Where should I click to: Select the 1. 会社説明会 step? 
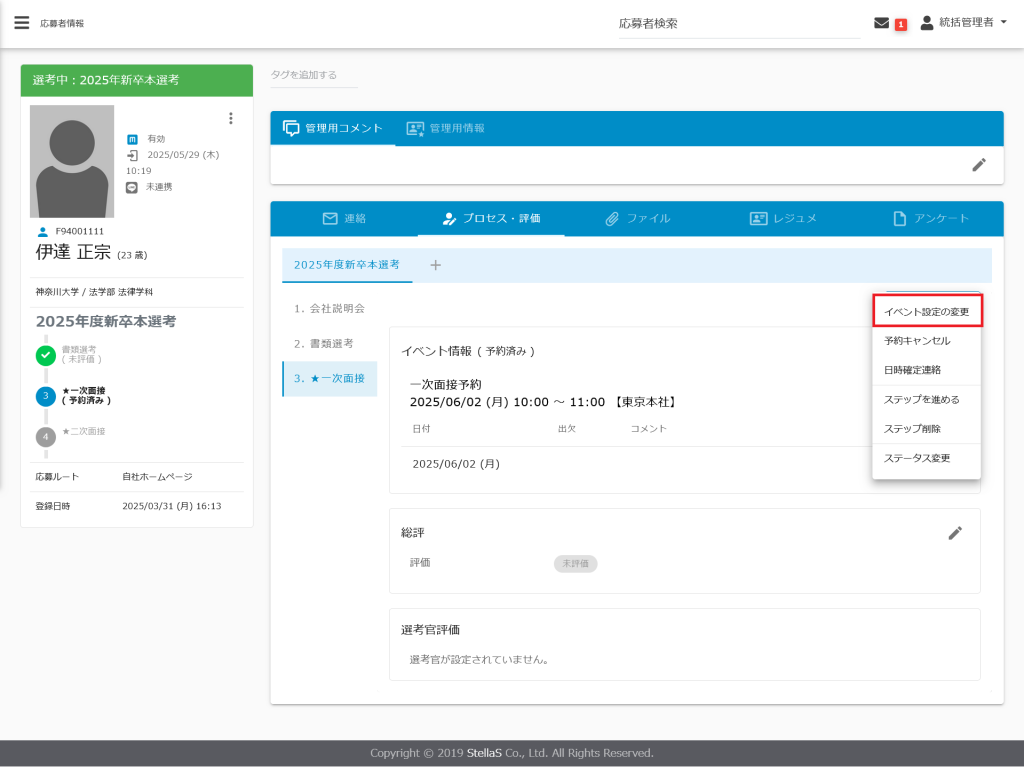(x=329, y=308)
